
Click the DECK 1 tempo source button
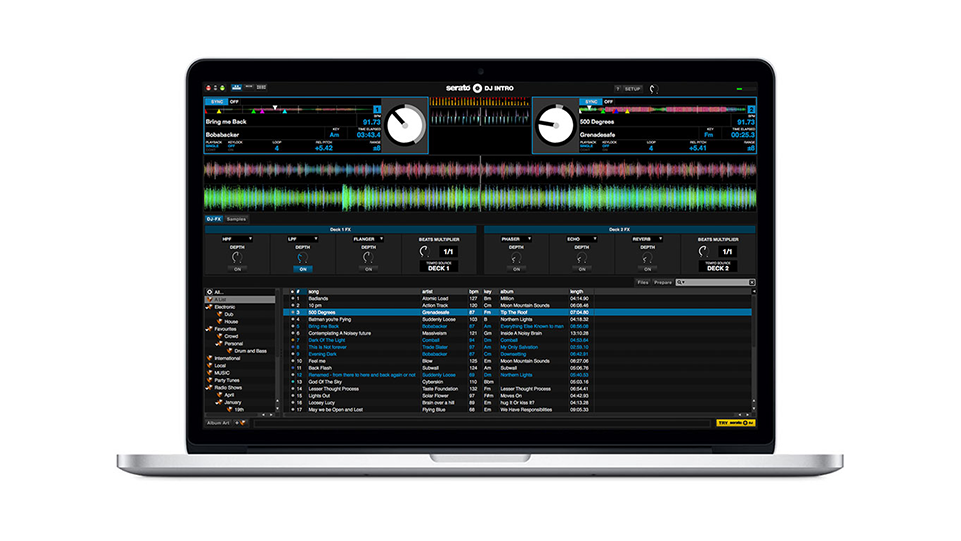pyautogui.click(x=439, y=267)
